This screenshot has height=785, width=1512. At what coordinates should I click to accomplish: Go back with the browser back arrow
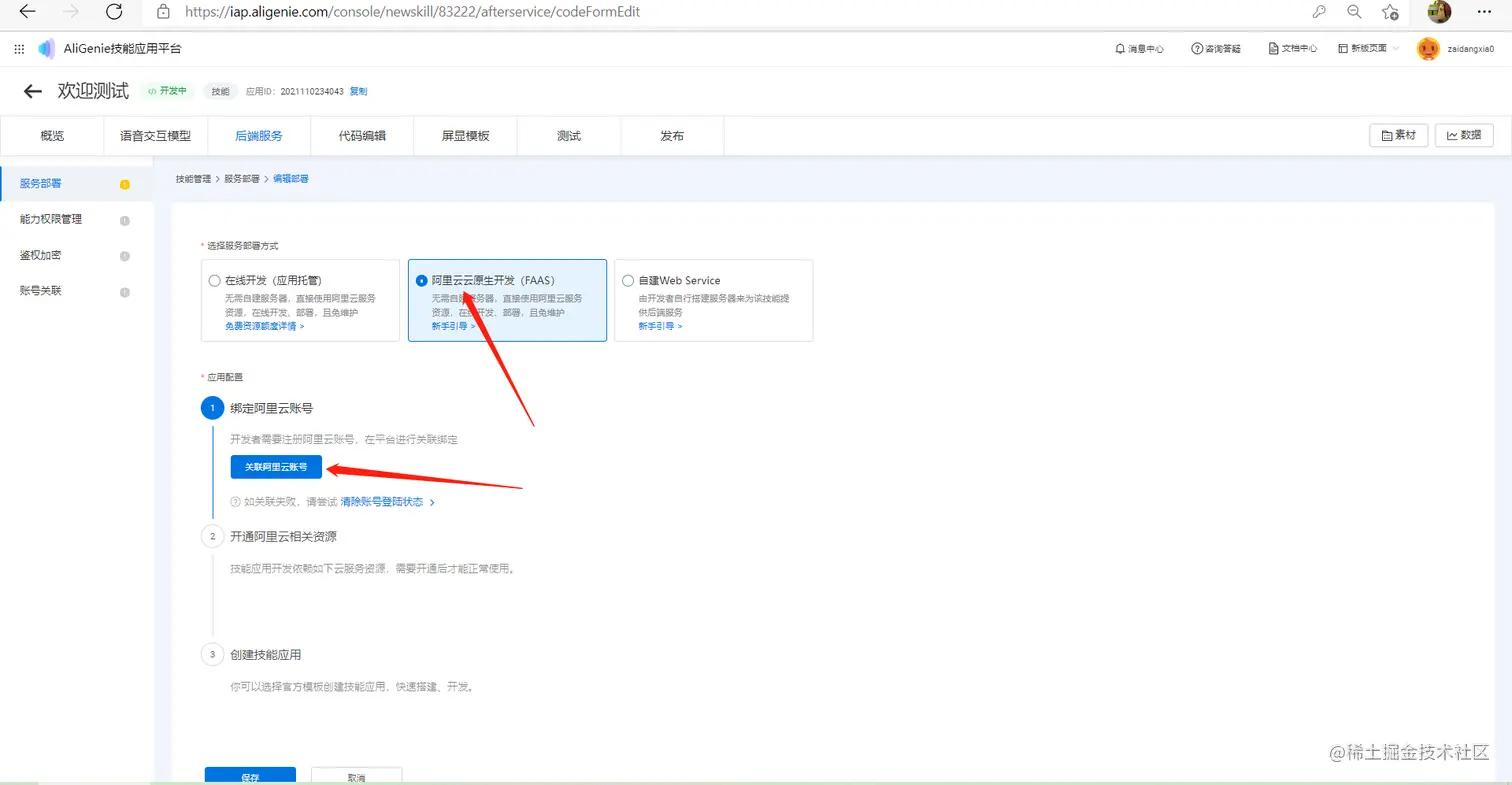tap(28, 12)
